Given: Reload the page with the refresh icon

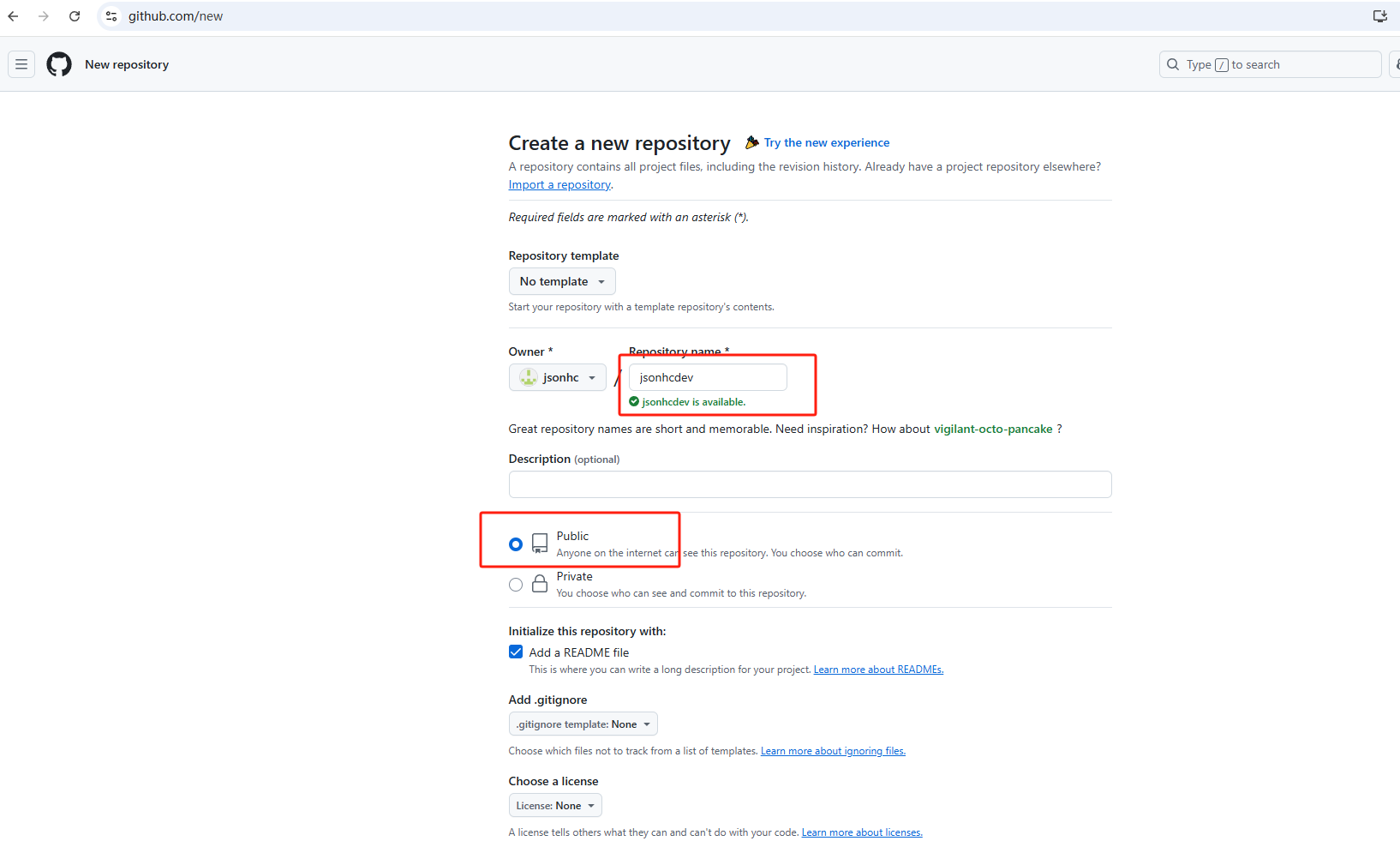Looking at the screenshot, I should click(75, 16).
